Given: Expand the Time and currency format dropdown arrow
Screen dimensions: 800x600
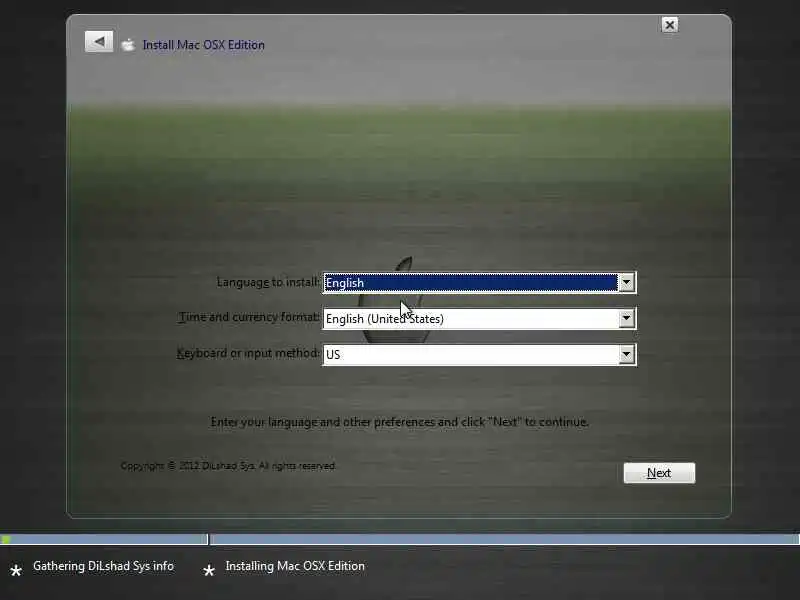Looking at the screenshot, I should [627, 318].
